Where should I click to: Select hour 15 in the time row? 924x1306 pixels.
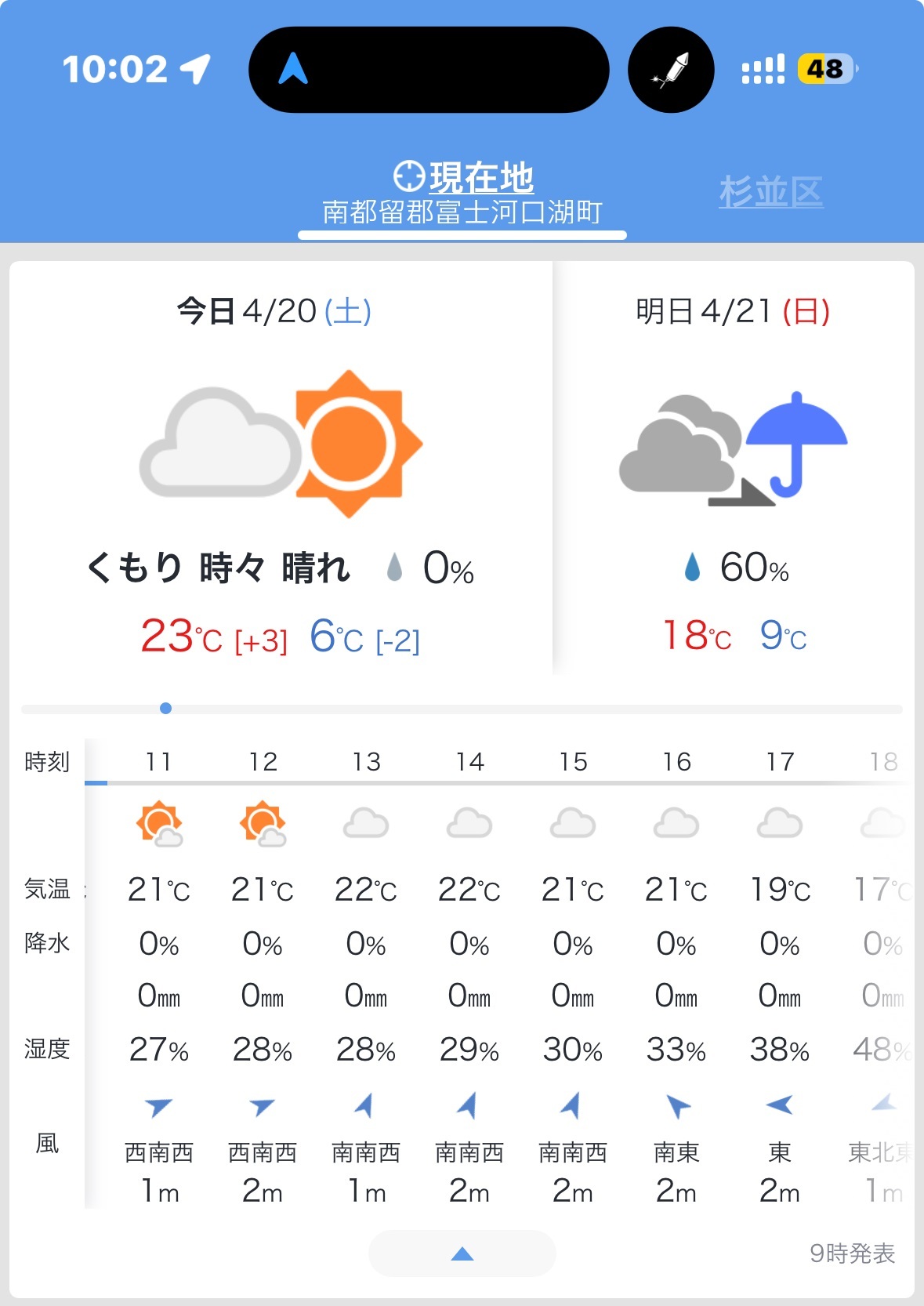point(573,761)
